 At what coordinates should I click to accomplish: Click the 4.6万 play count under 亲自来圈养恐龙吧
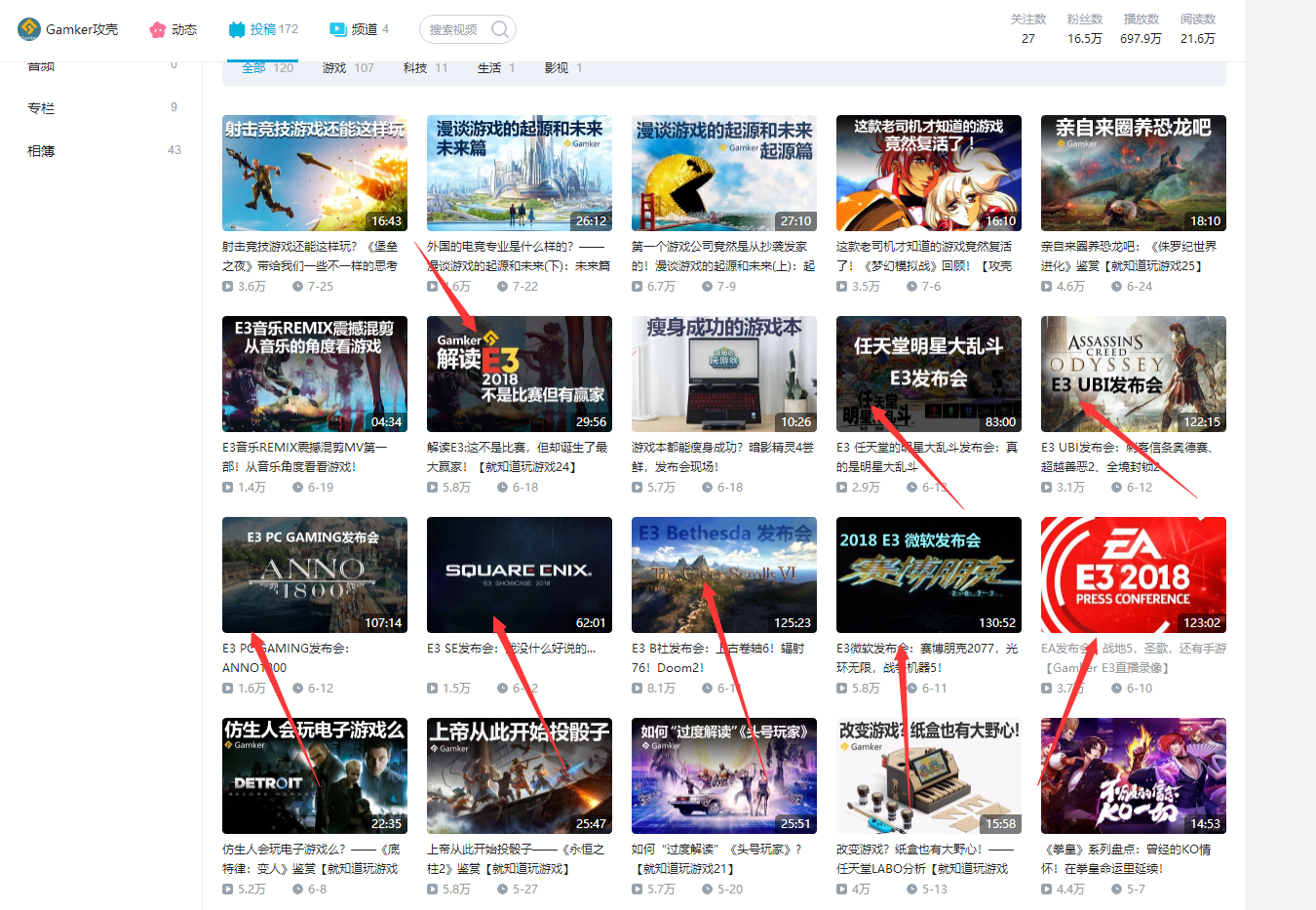click(x=1063, y=287)
